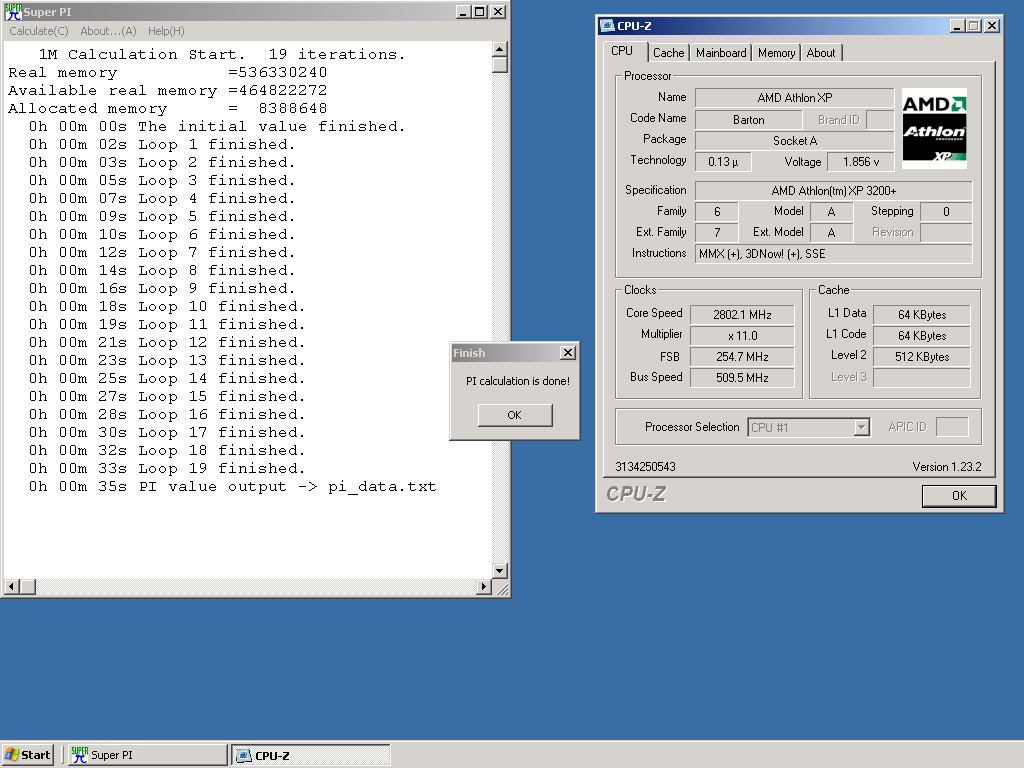Click OK in the CPU-Z window

coord(959,496)
